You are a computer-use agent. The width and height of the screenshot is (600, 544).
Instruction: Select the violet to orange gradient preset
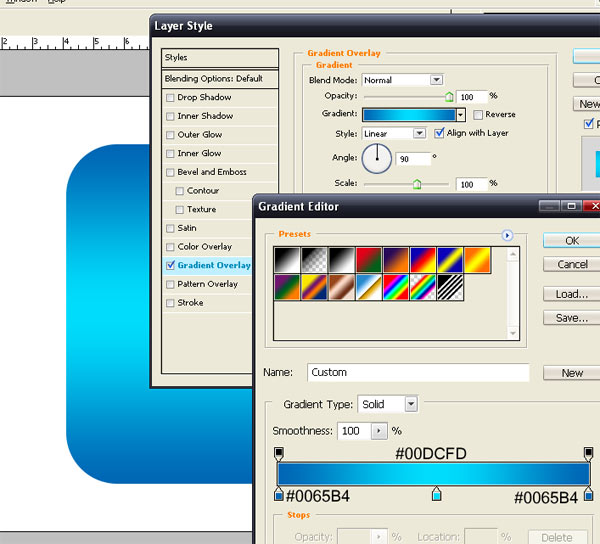click(x=396, y=260)
